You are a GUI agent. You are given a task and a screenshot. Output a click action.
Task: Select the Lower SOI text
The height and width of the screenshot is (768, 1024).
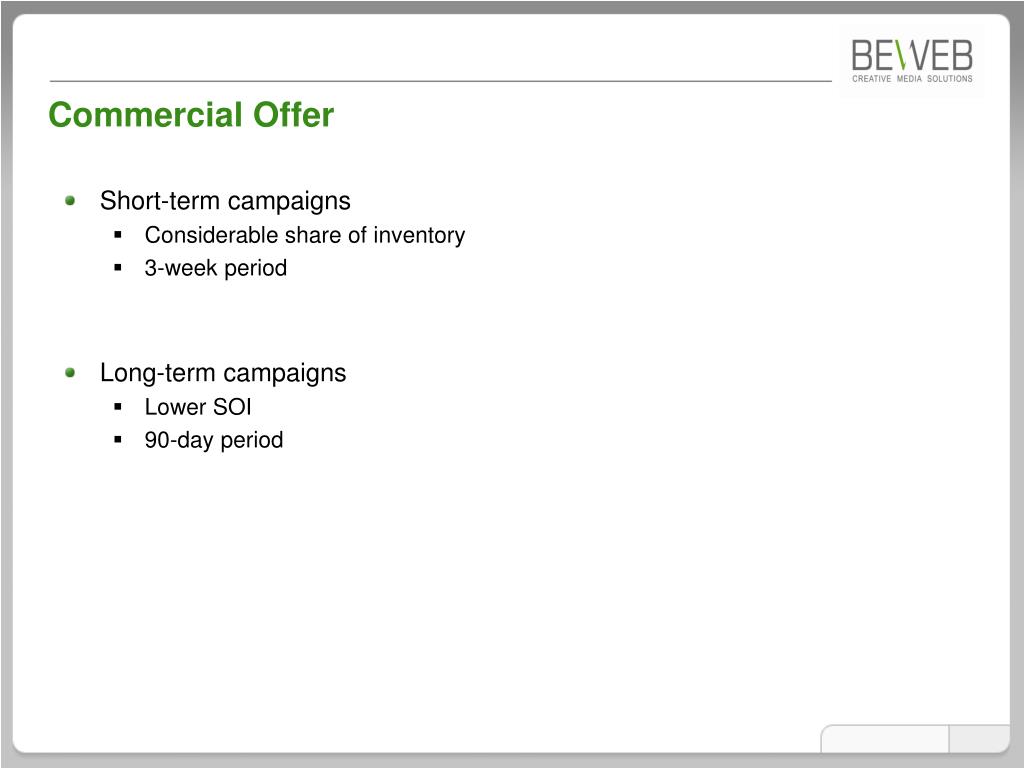[198, 407]
